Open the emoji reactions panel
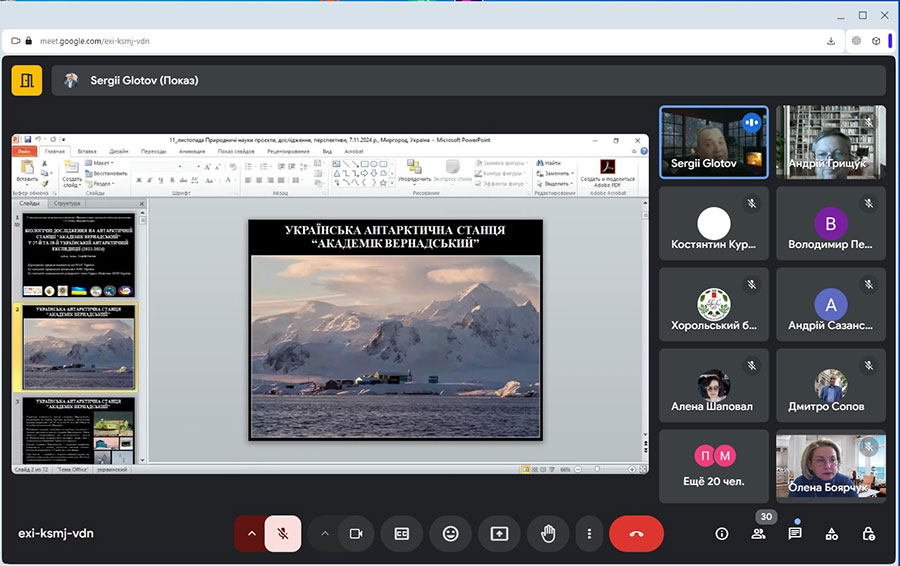Viewport: 900px width, 566px height. [x=450, y=534]
